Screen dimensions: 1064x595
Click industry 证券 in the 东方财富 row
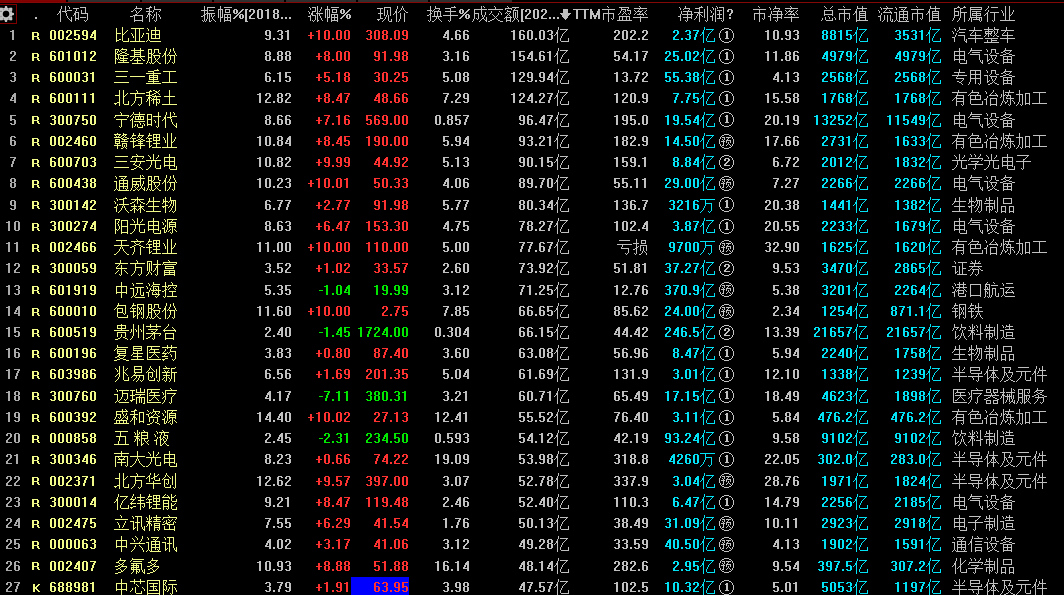click(967, 269)
